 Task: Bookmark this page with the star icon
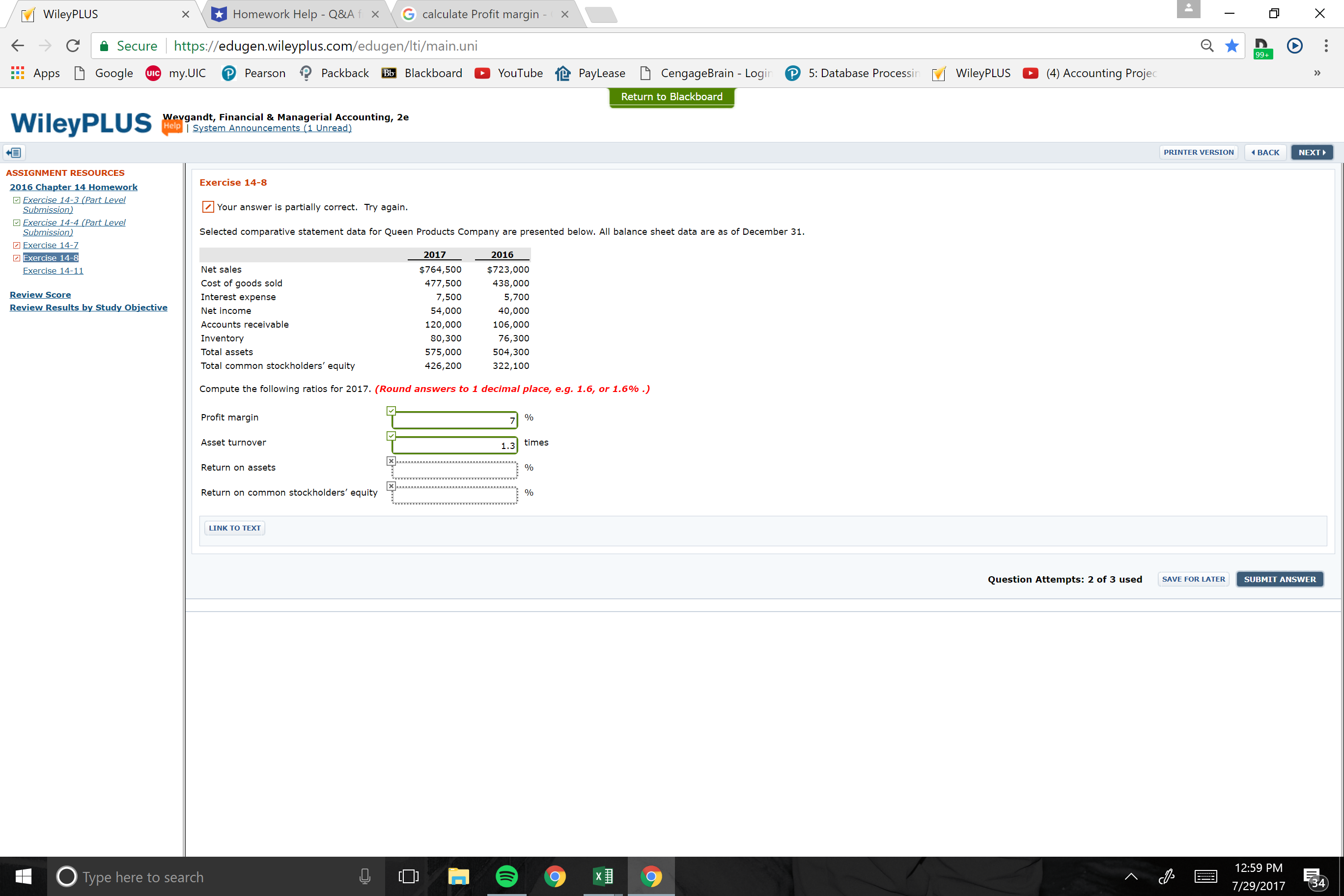coord(1232,46)
